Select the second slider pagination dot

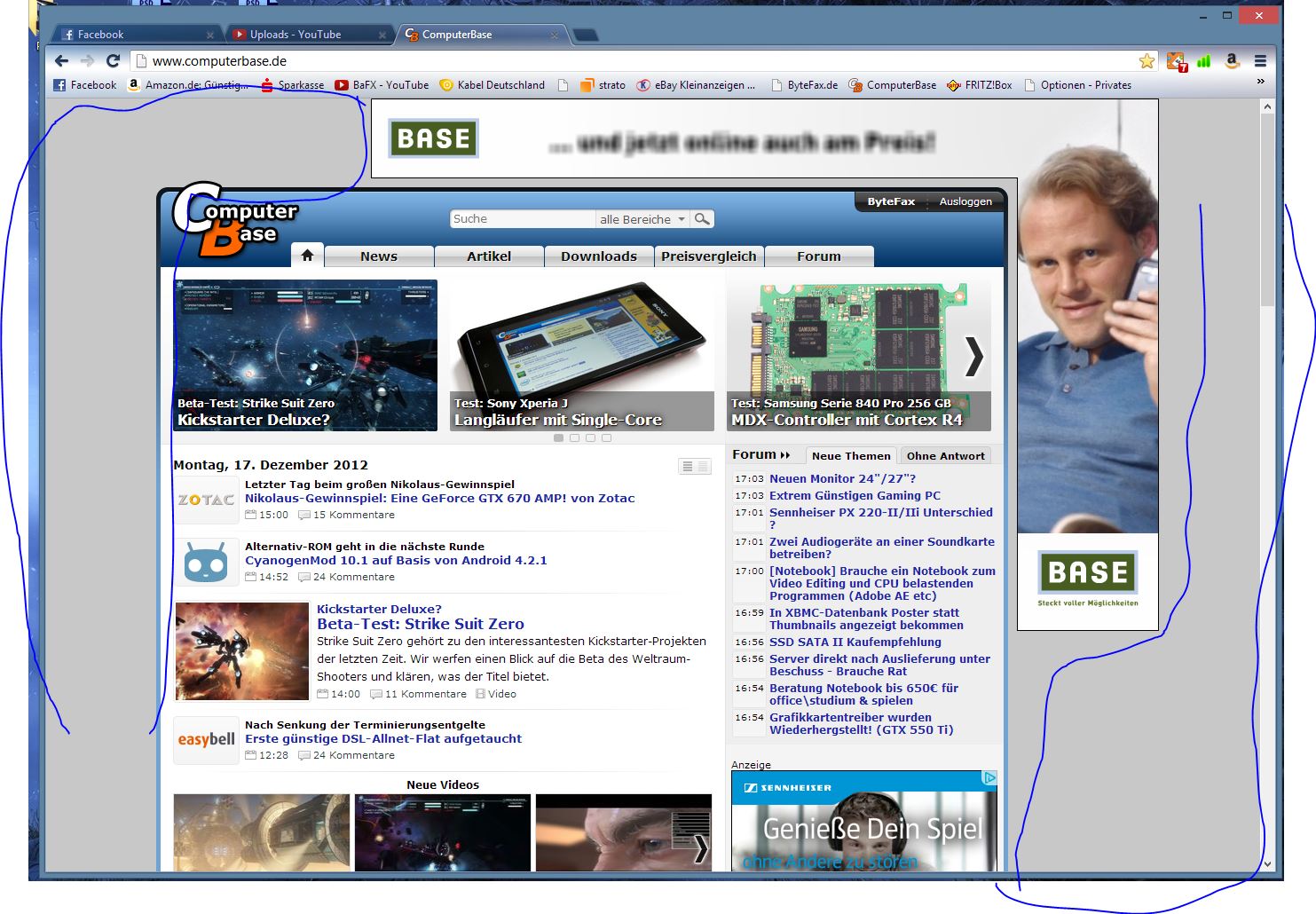pos(575,438)
